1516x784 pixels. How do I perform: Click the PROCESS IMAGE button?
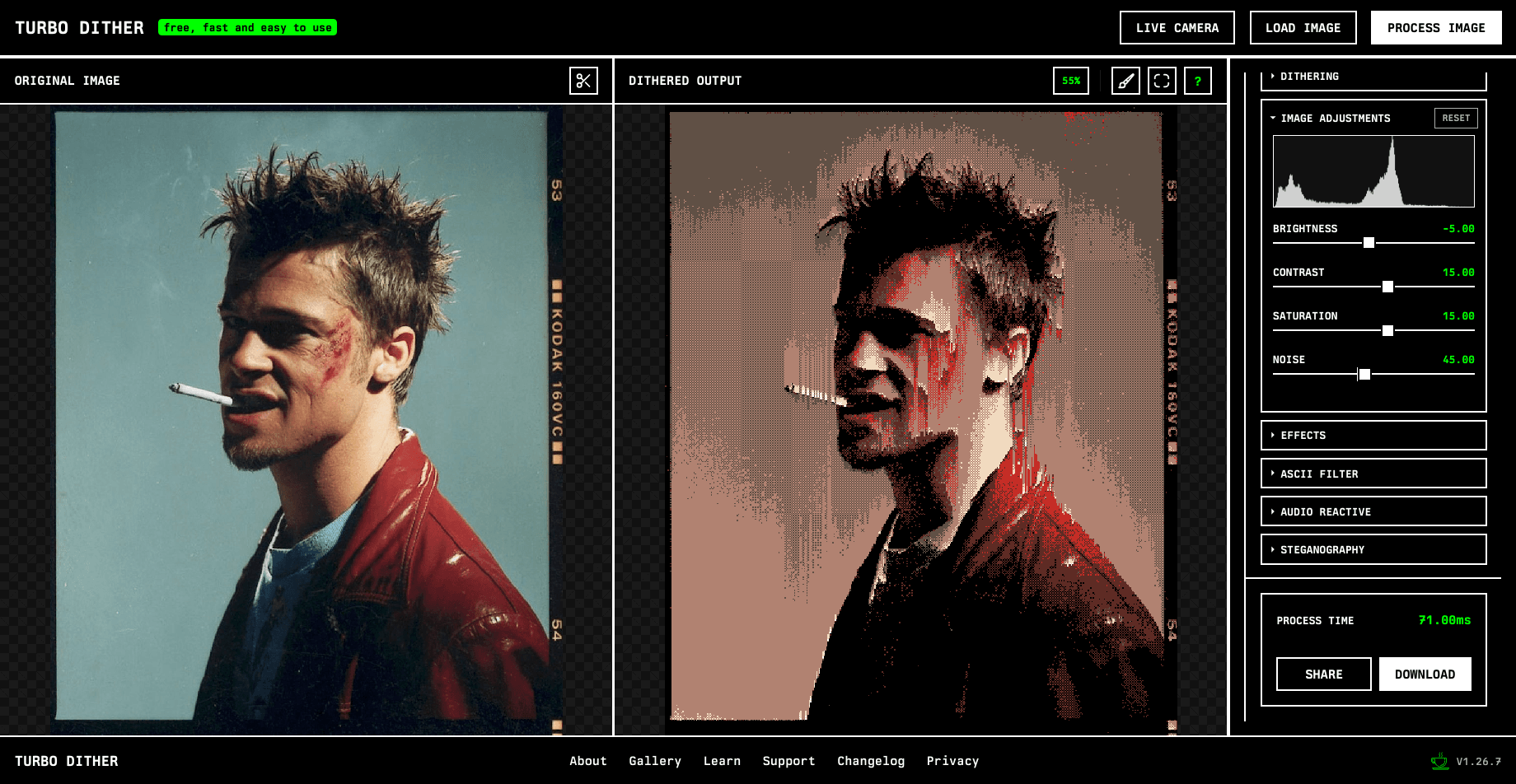click(1435, 27)
